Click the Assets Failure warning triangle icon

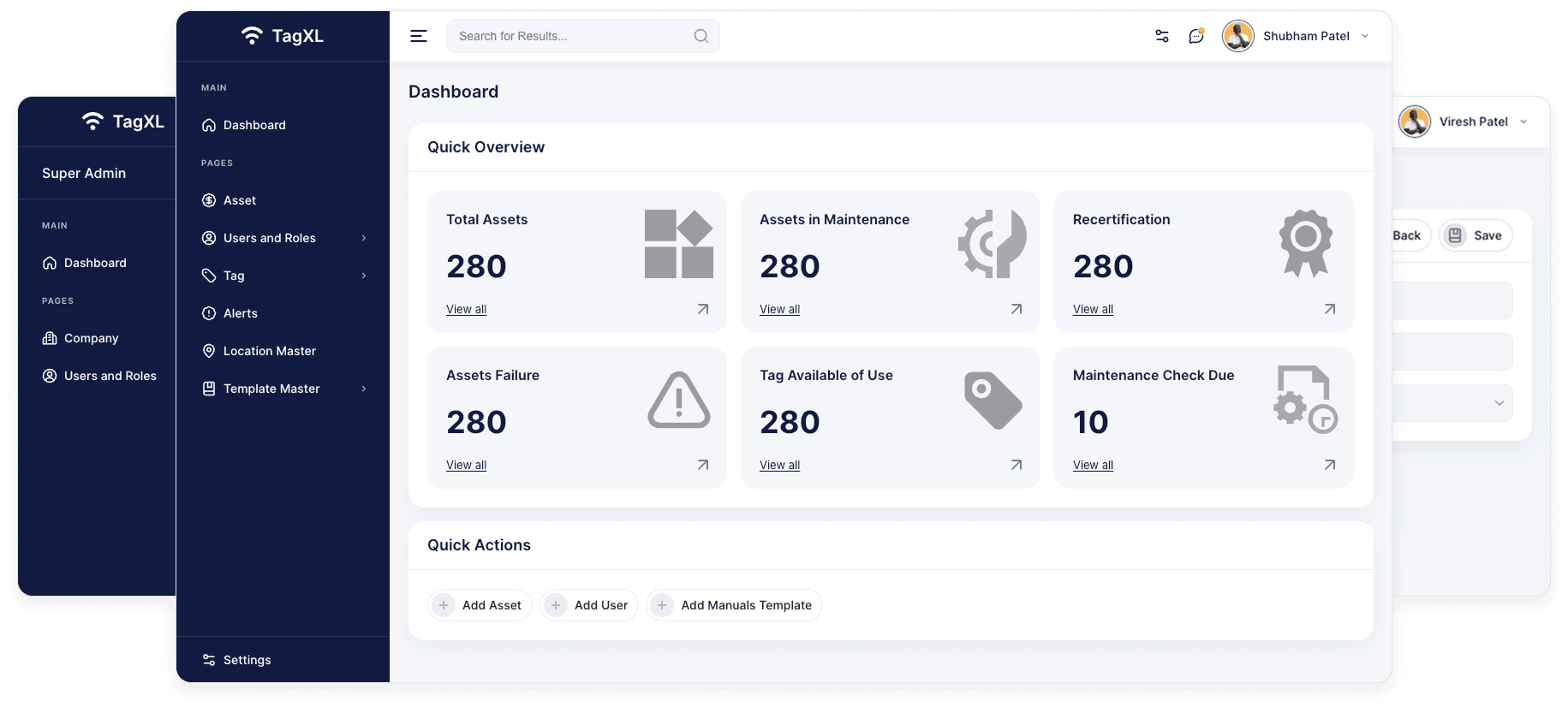click(679, 400)
